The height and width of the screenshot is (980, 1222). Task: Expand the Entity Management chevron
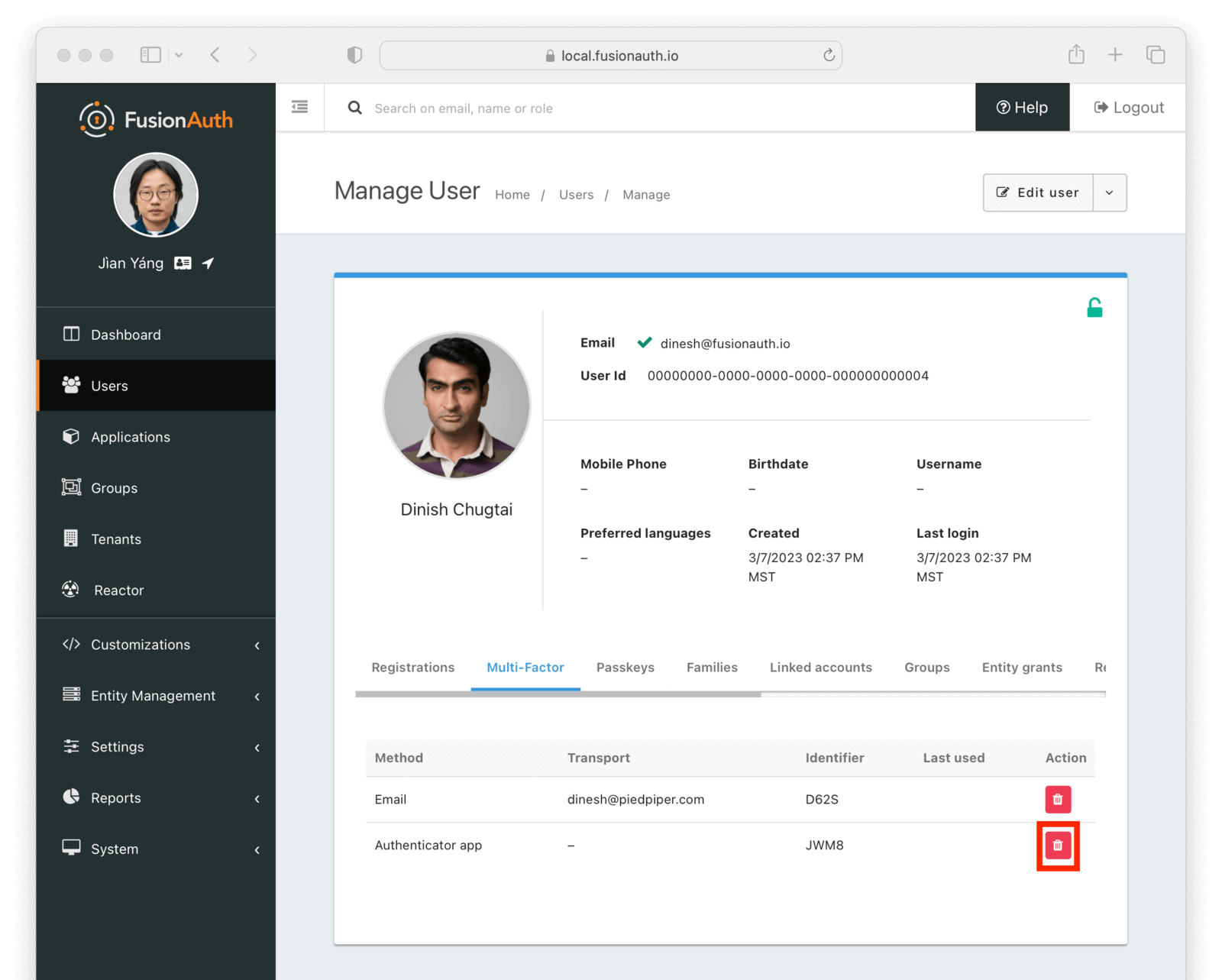[x=257, y=697]
